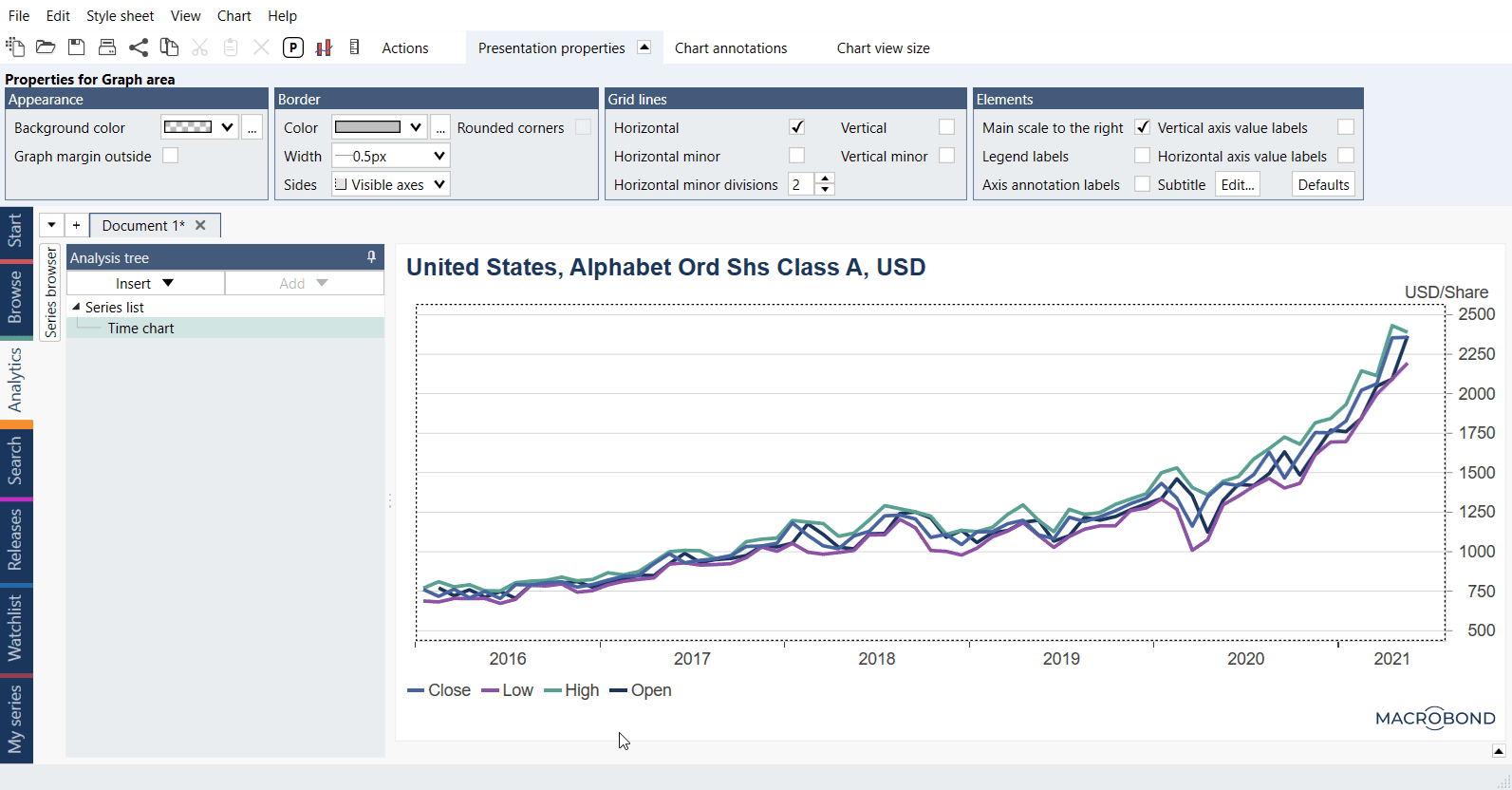Screen dimensions: 1512x790
Task: Select Time chart in Analysis tree
Action: [140, 328]
